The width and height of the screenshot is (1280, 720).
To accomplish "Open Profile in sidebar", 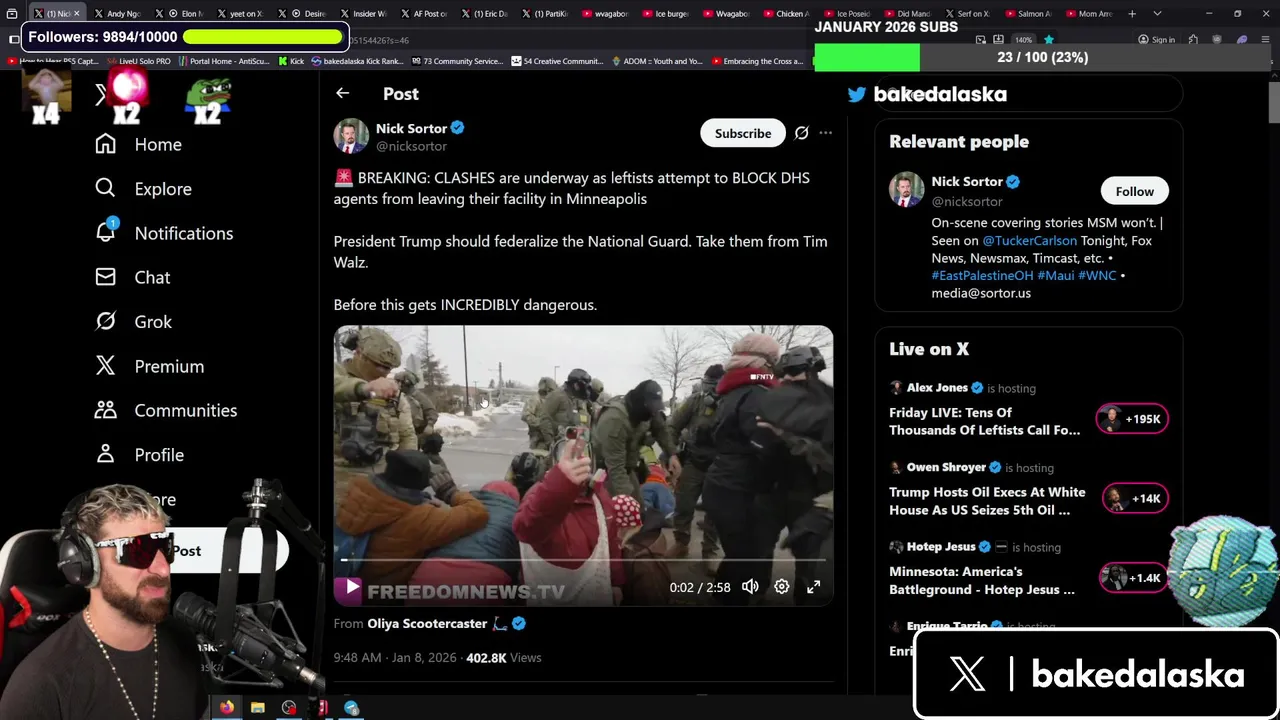I will tap(140, 454).
